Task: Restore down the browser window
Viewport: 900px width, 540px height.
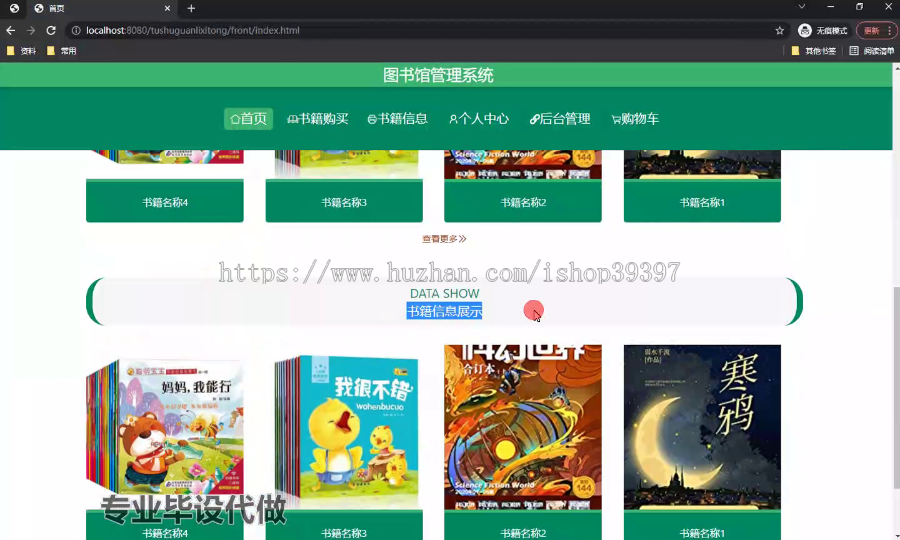Action: point(859,7)
